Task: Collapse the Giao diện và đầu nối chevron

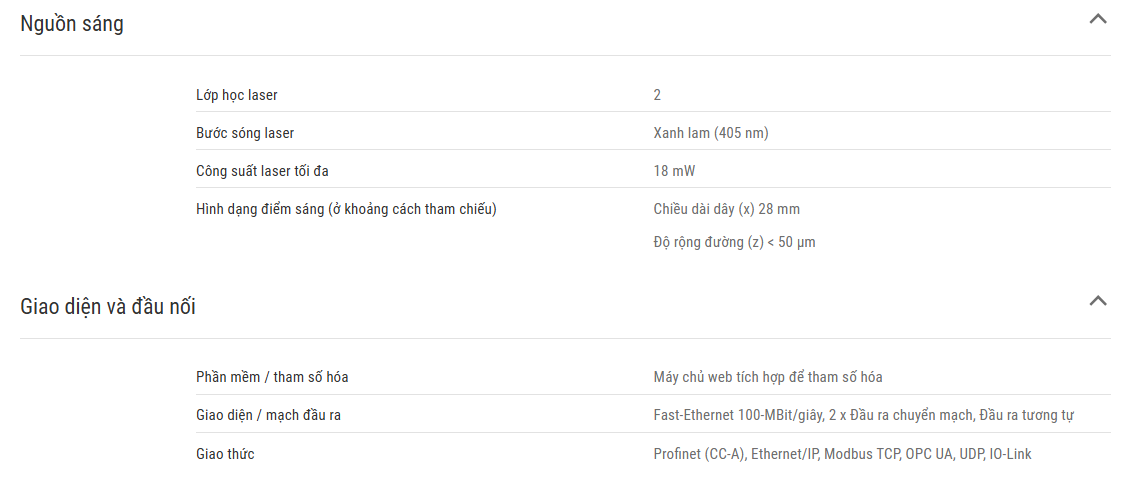Action: 1098,300
